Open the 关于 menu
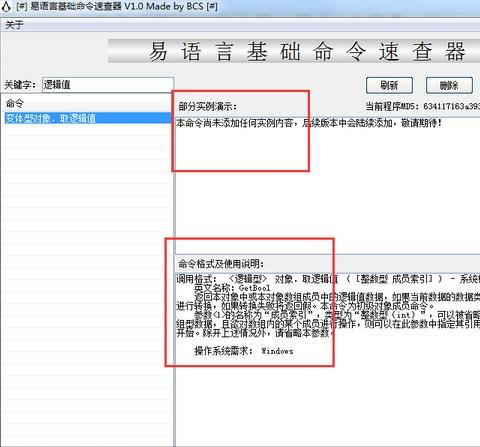480x447 pixels. (14, 25)
